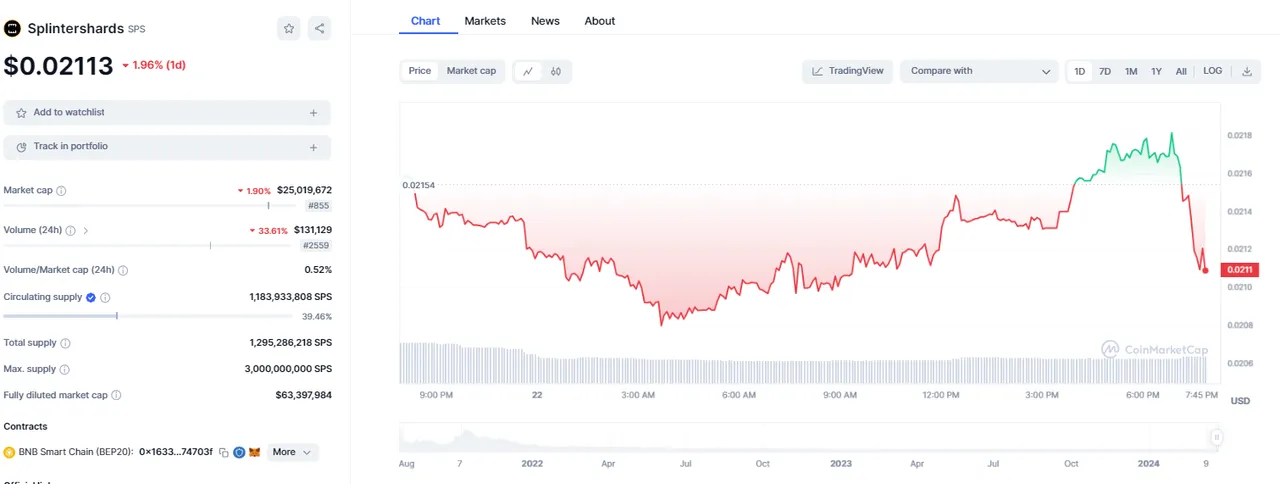Screen dimensions: 1280x484
Task: Click the red 0.0211 current price label
Action: pos(1240,269)
